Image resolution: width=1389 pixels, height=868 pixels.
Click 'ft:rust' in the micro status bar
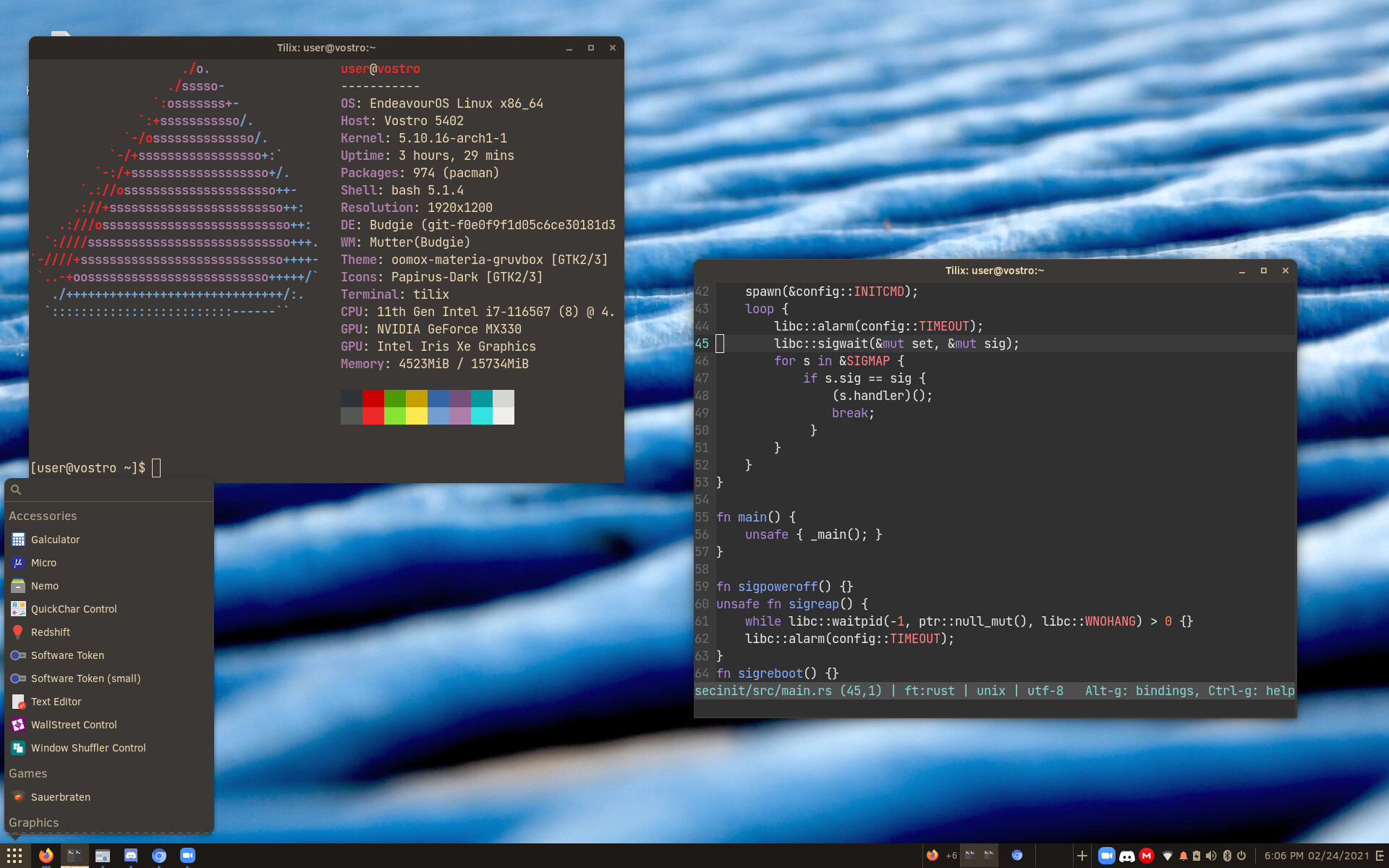[930, 691]
